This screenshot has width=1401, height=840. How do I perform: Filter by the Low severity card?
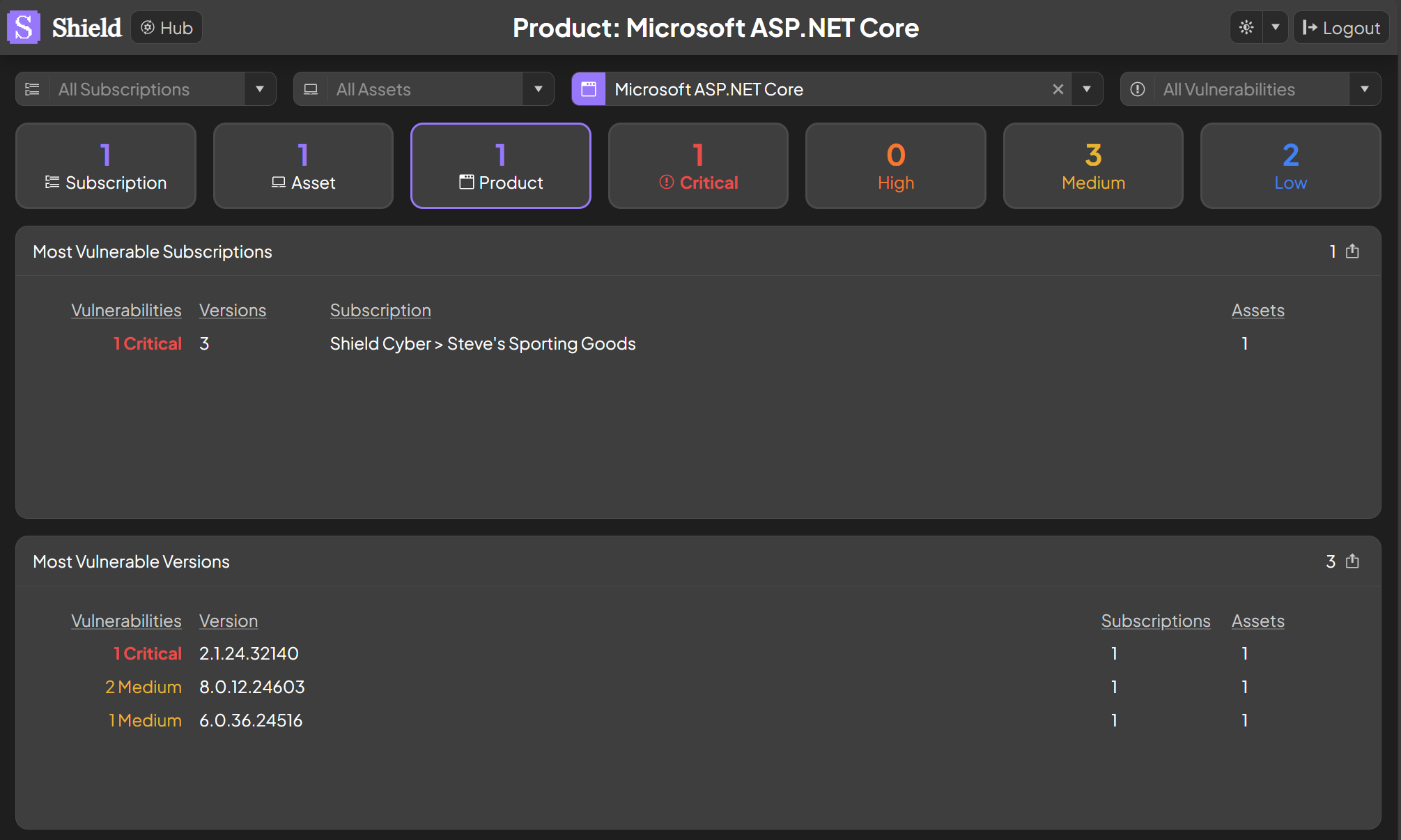tap(1290, 166)
